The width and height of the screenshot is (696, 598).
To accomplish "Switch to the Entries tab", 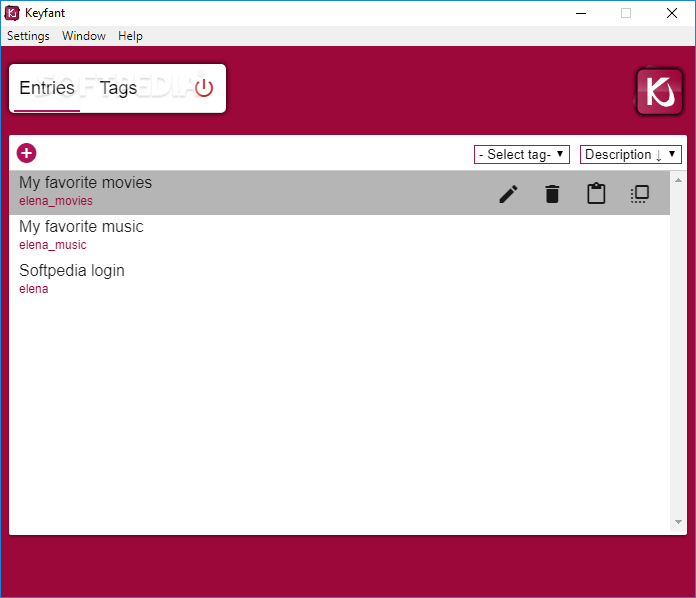I will (x=47, y=88).
